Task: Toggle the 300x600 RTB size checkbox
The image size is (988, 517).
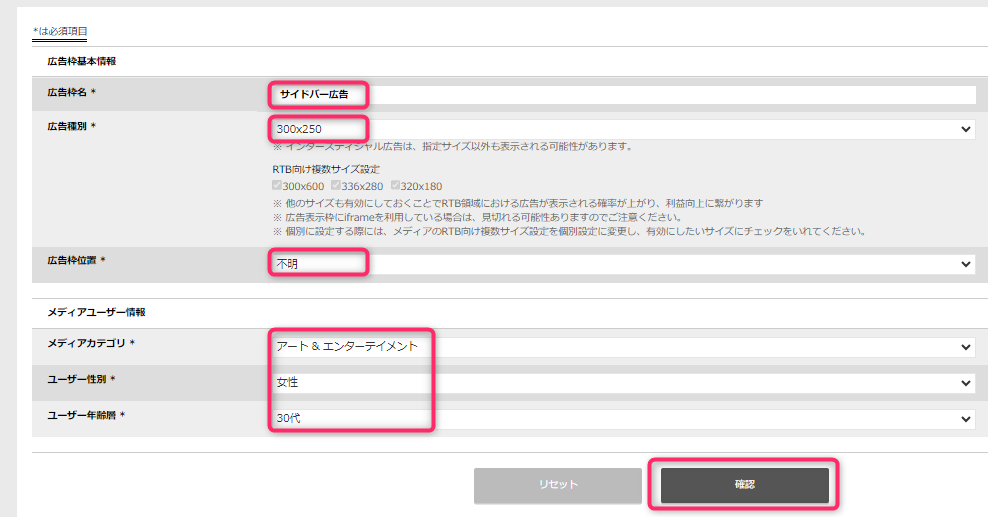Action: [277, 186]
